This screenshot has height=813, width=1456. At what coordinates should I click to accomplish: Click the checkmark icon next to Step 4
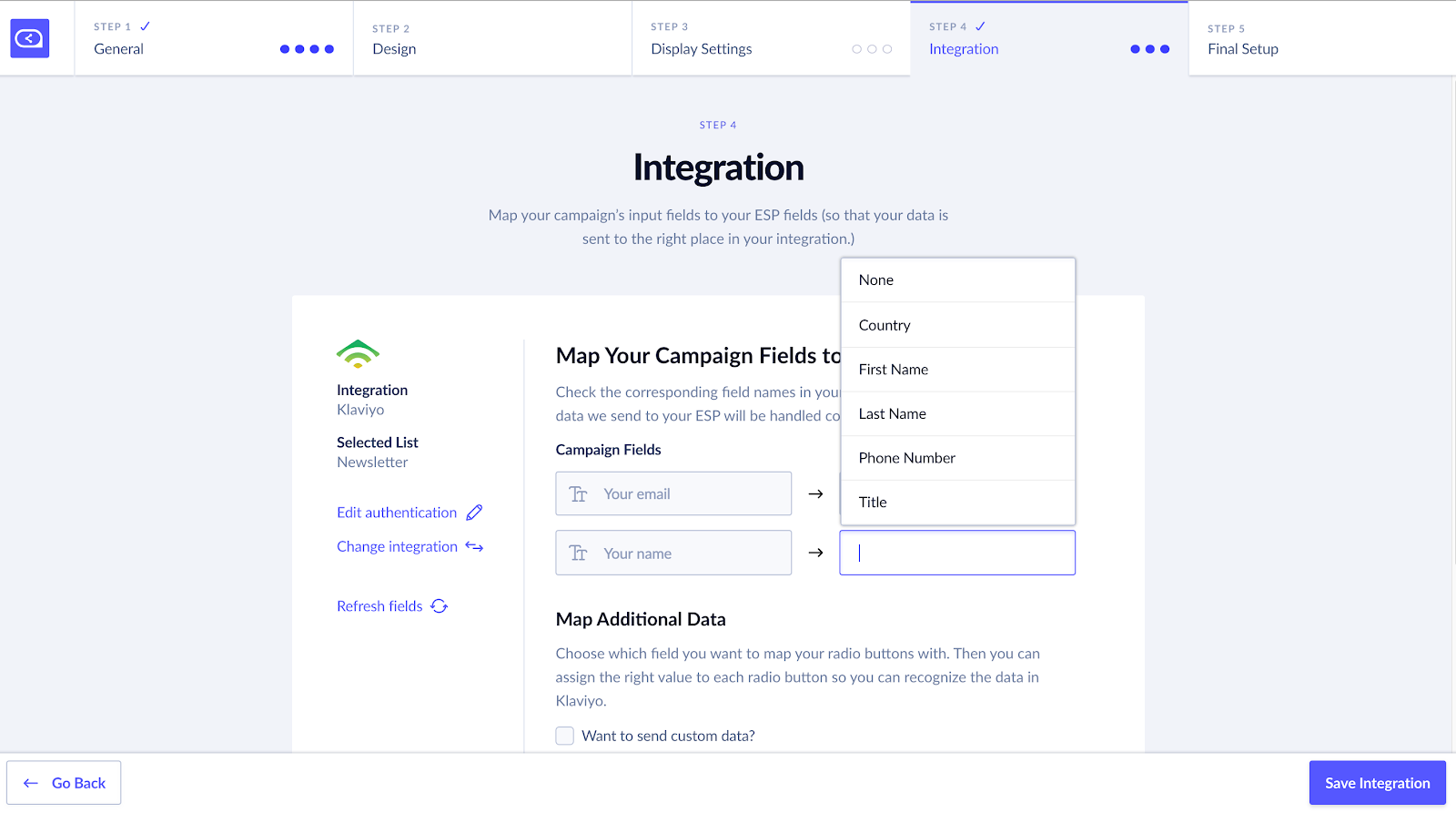(980, 26)
